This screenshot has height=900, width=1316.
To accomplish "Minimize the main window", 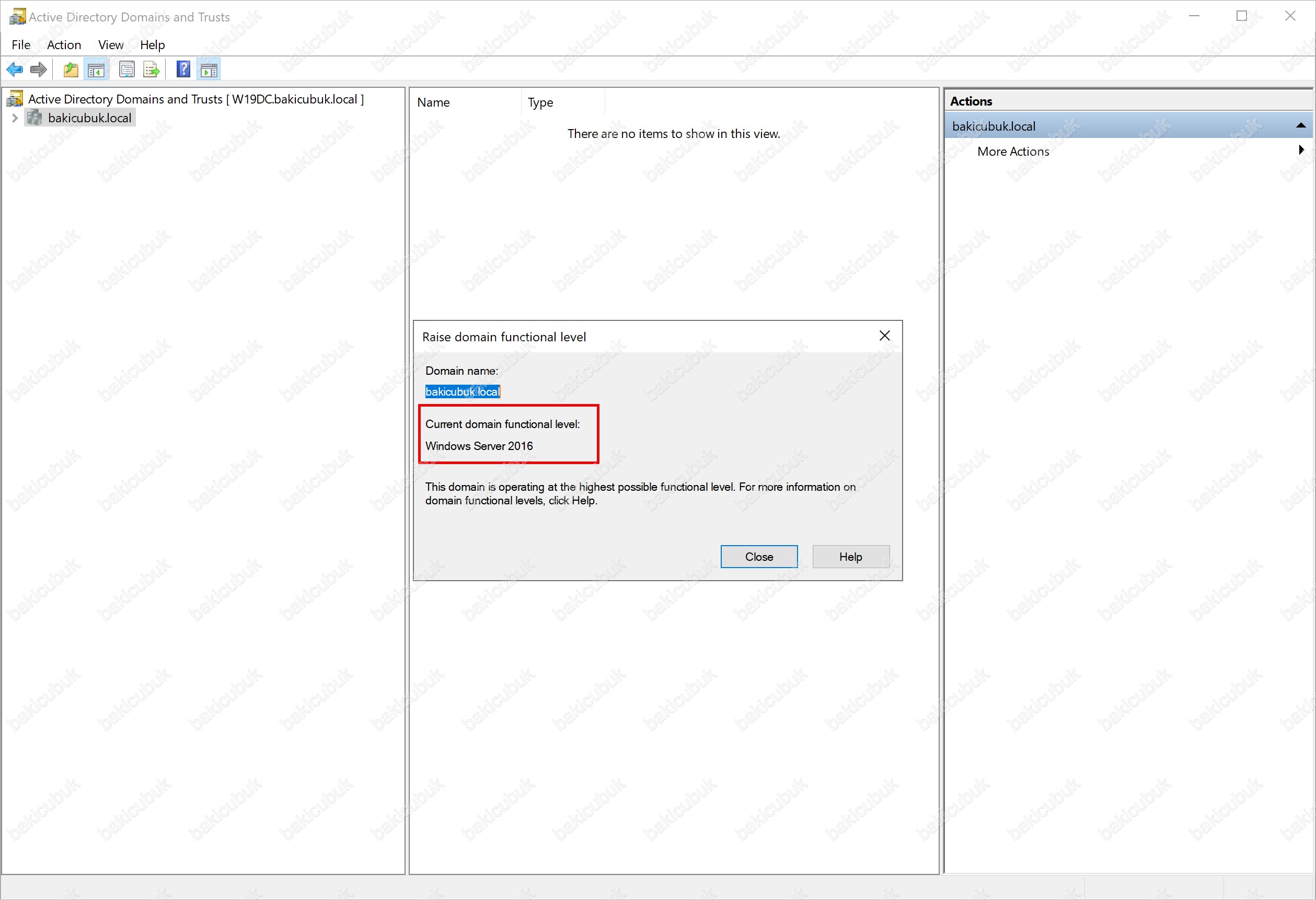I will (1194, 16).
